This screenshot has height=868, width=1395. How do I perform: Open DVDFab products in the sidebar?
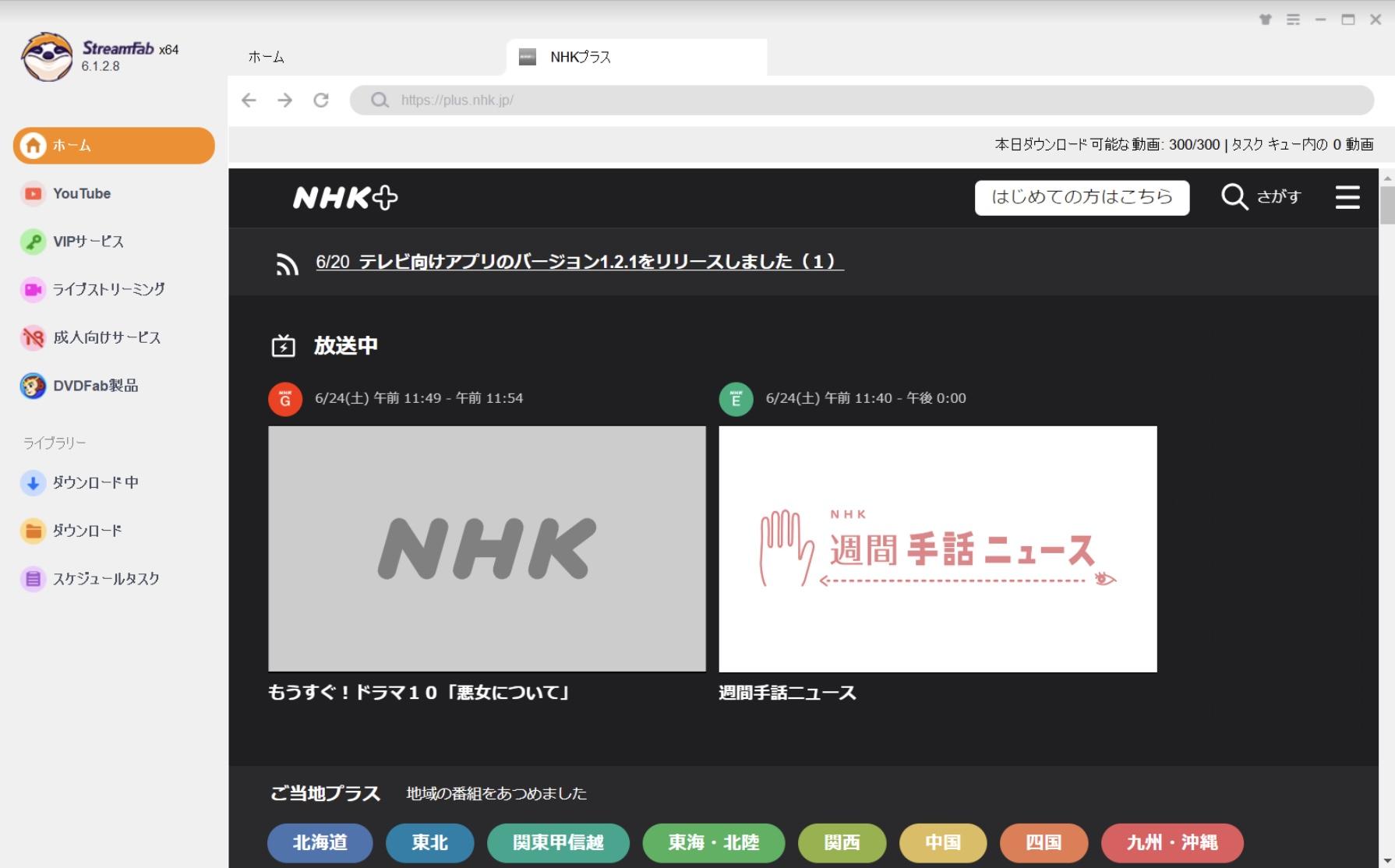(95, 386)
